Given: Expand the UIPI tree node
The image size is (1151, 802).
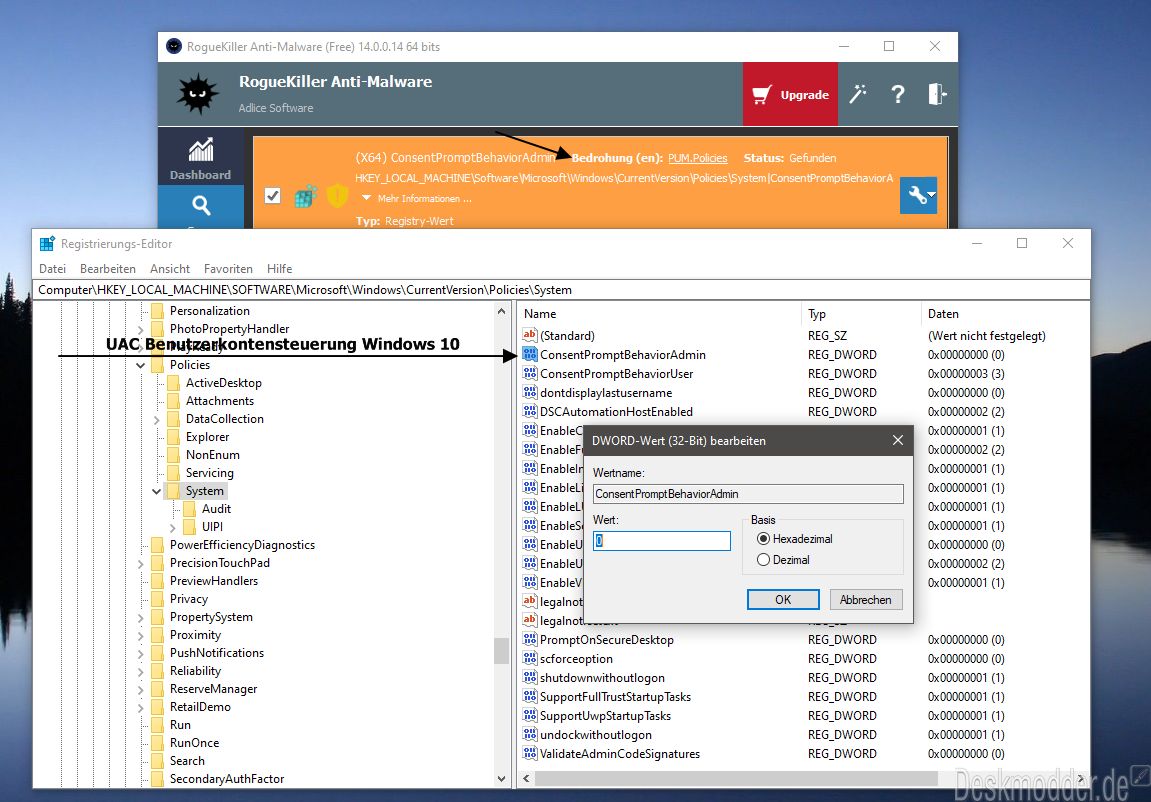Looking at the screenshot, I should pyautogui.click(x=173, y=528).
